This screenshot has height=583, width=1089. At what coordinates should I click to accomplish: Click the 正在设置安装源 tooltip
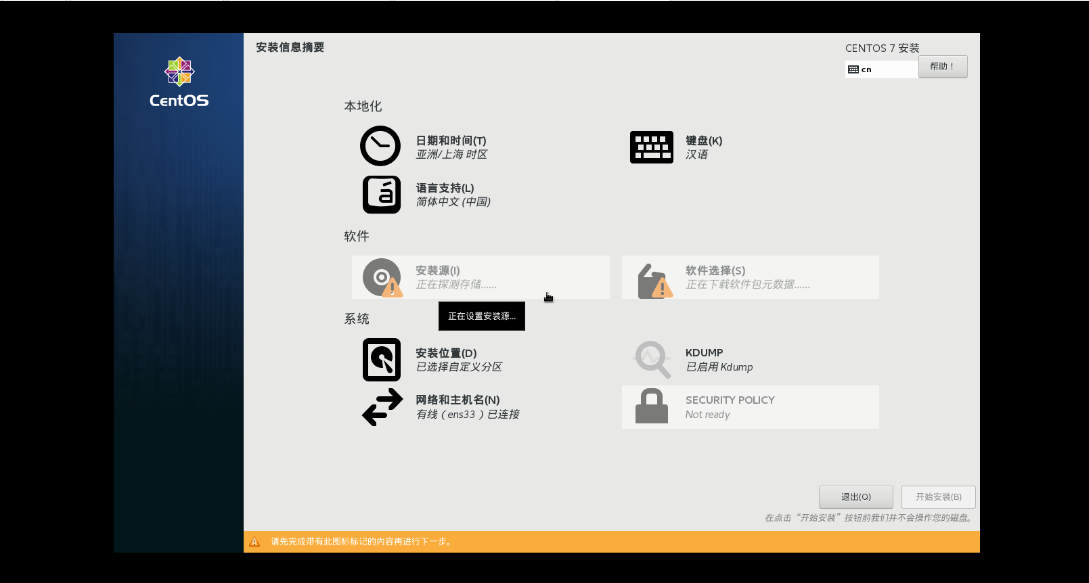[481, 316]
